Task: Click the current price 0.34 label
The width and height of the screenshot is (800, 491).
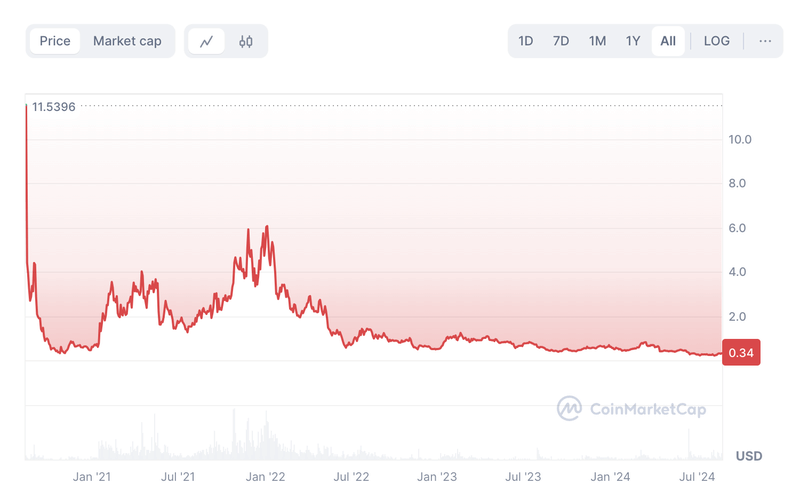Action: pyautogui.click(x=741, y=353)
